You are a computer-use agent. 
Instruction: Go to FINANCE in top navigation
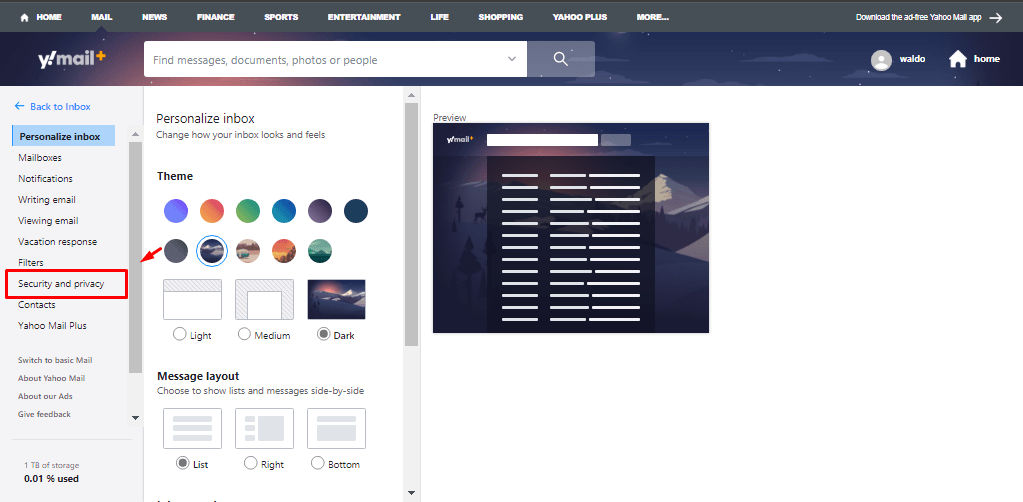tap(216, 18)
